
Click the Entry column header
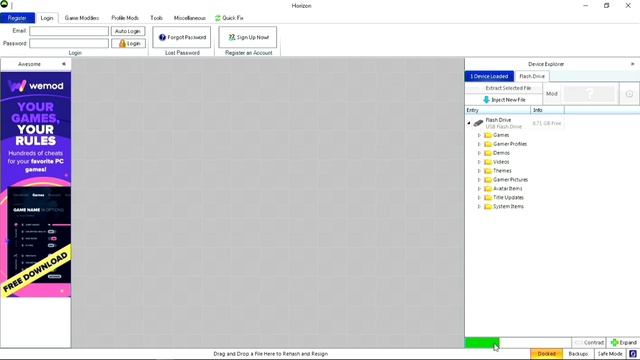tap(498, 110)
